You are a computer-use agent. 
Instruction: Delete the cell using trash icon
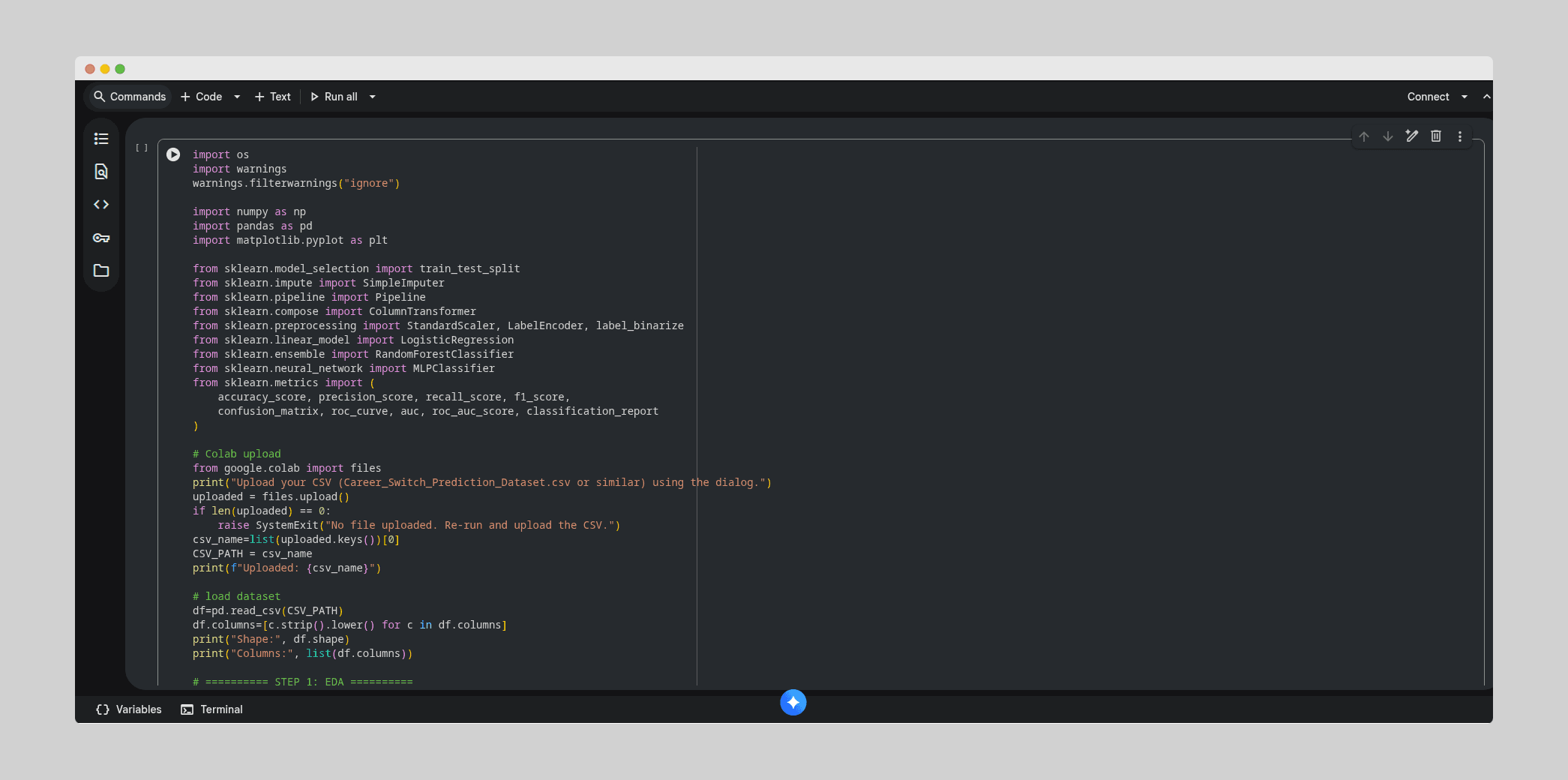pos(1436,136)
